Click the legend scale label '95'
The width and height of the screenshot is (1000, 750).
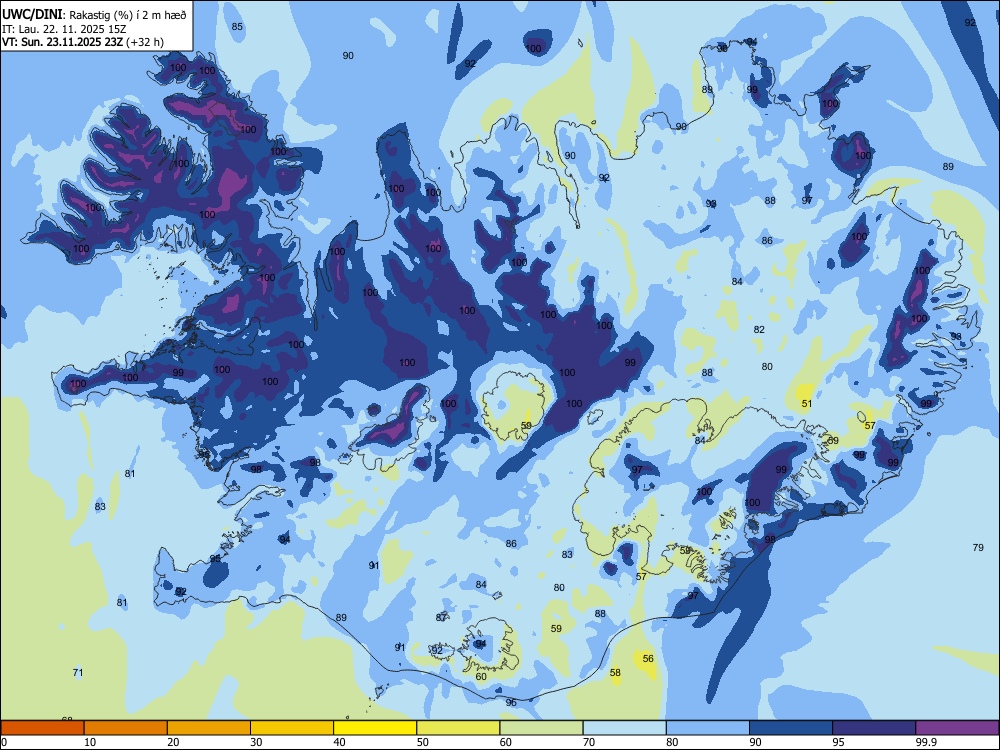(x=839, y=742)
